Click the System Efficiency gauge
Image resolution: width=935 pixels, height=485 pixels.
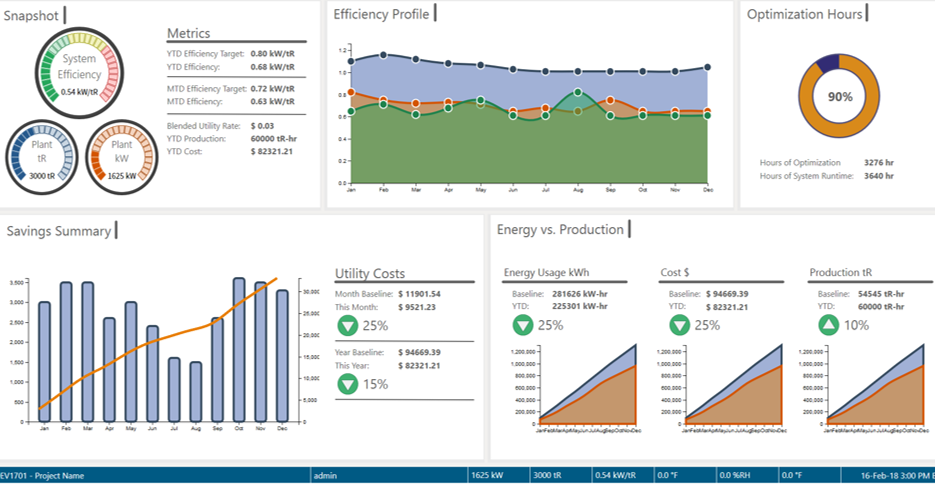[79, 71]
